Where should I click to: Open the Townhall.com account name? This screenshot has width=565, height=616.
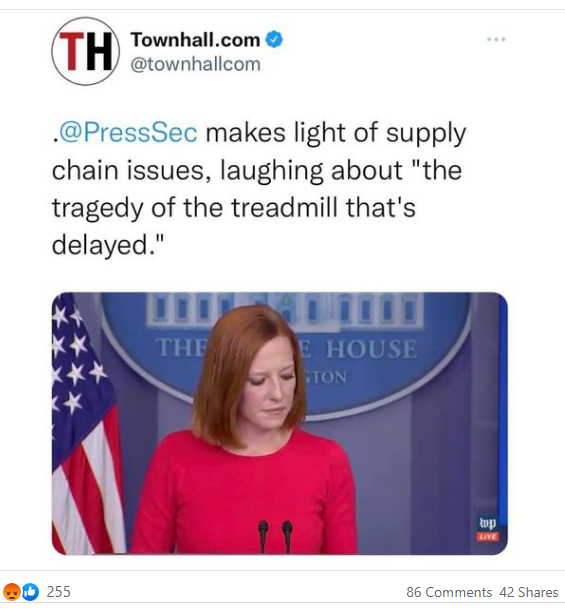point(195,40)
